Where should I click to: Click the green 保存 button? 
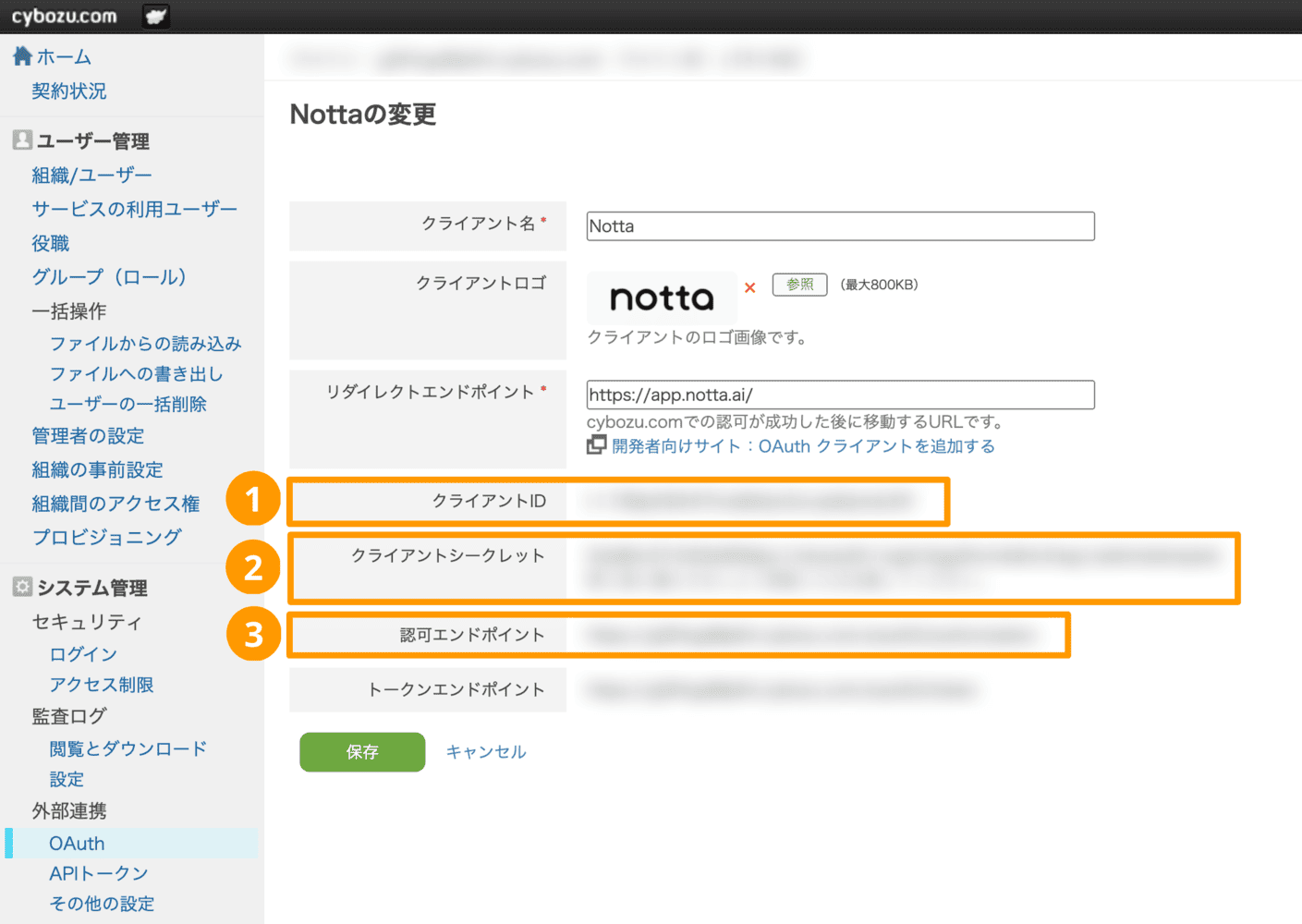coord(362,752)
